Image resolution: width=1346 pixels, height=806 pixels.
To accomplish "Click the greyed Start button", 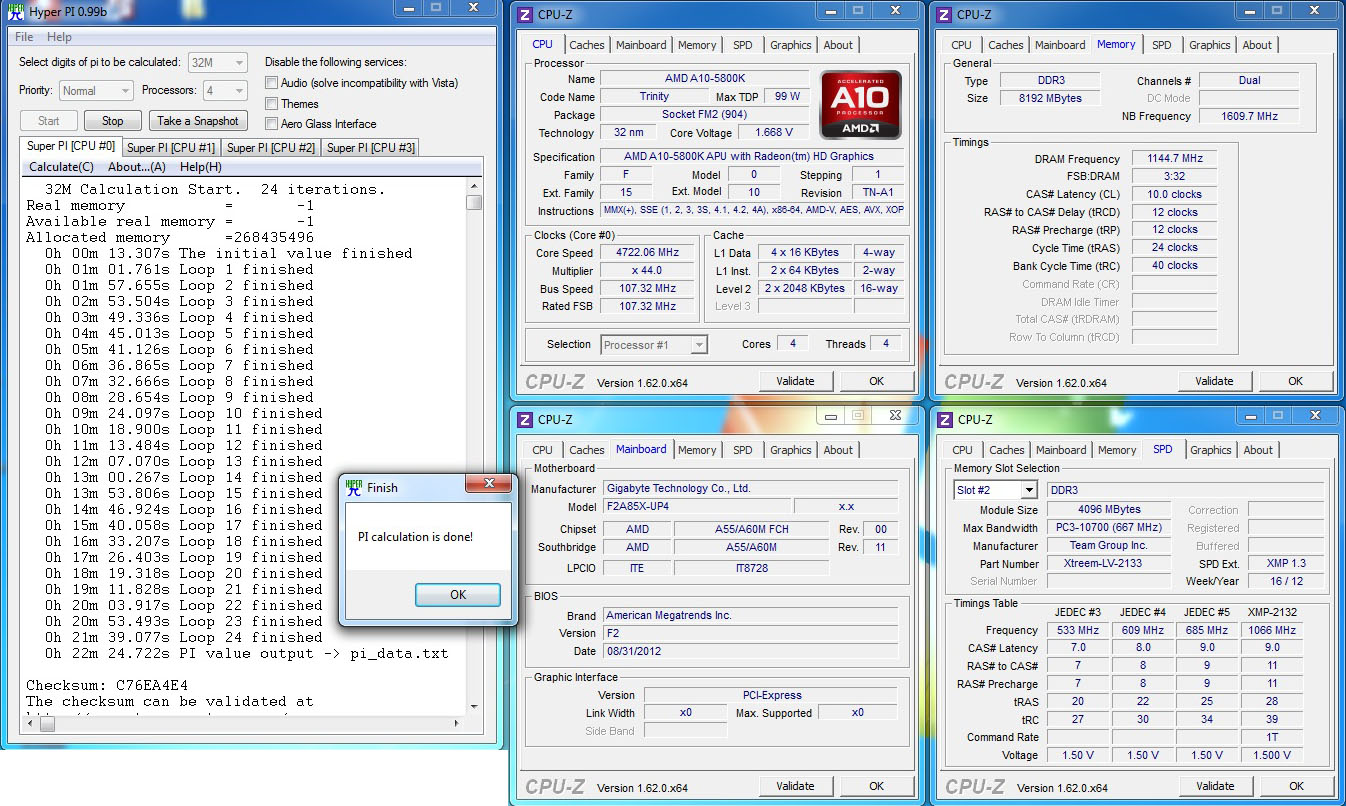I will tap(49, 121).
